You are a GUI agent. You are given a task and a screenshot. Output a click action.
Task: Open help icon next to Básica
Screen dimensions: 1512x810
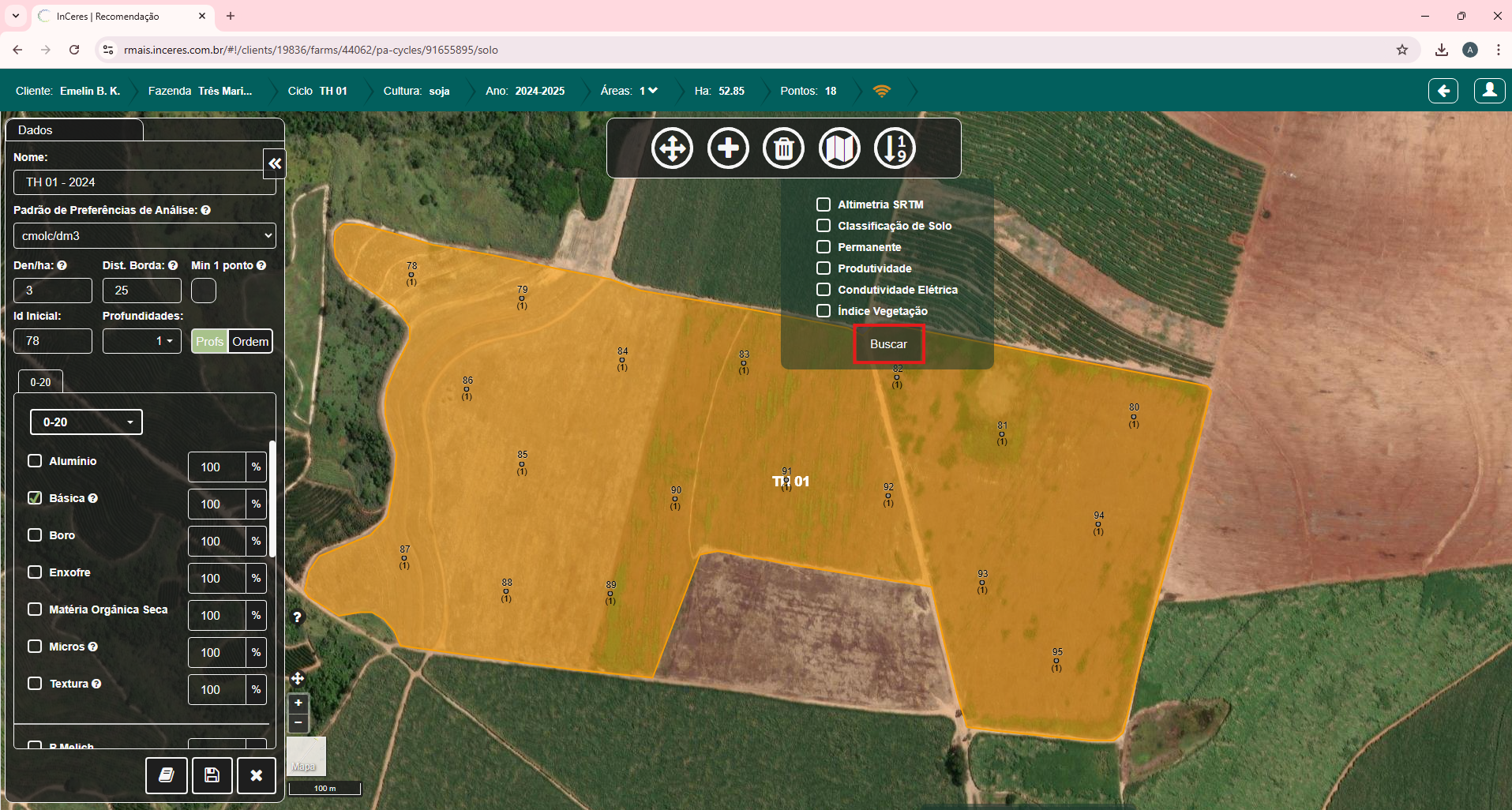coord(93,498)
